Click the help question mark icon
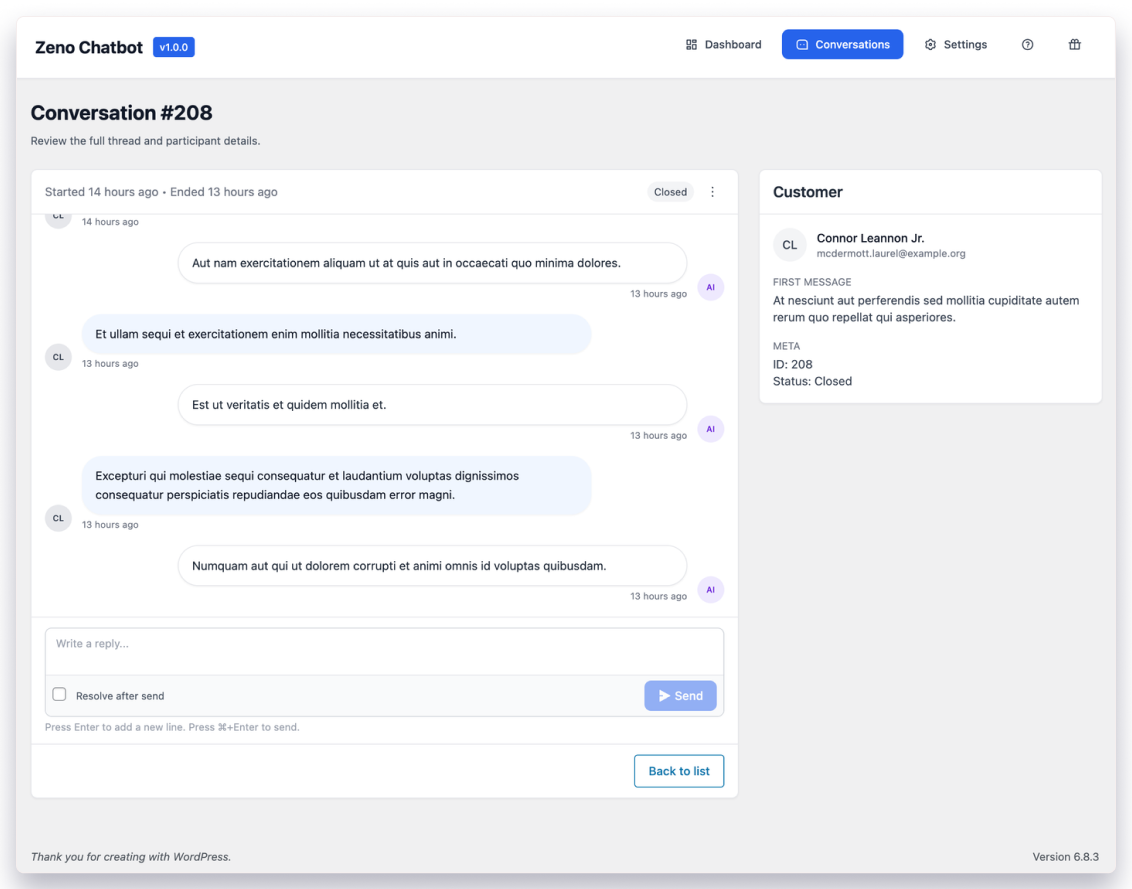The width and height of the screenshot is (1132, 889). (1027, 45)
